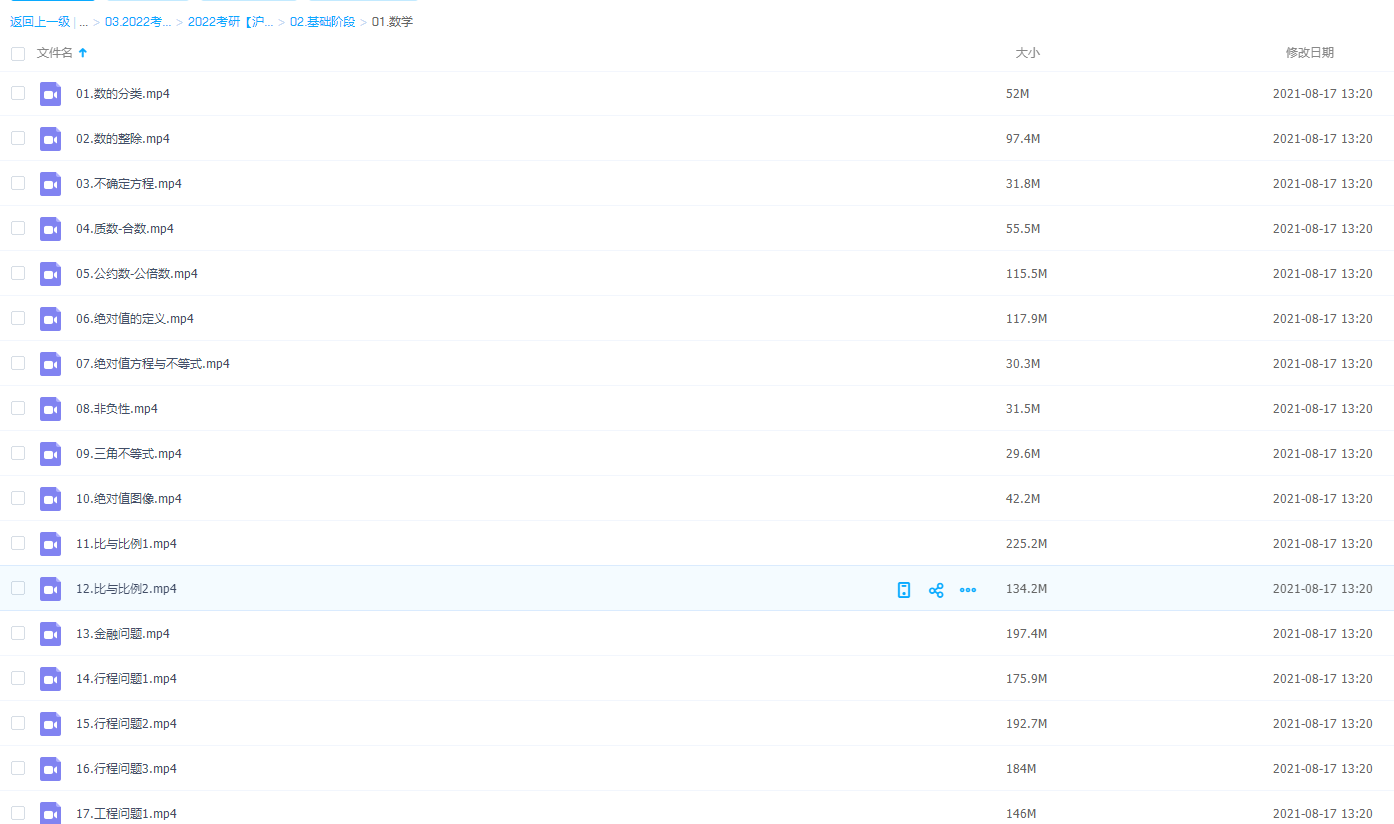Open the more options menu for 12.比与比例2.mp4
The image size is (1394, 824).
pyautogui.click(x=968, y=590)
